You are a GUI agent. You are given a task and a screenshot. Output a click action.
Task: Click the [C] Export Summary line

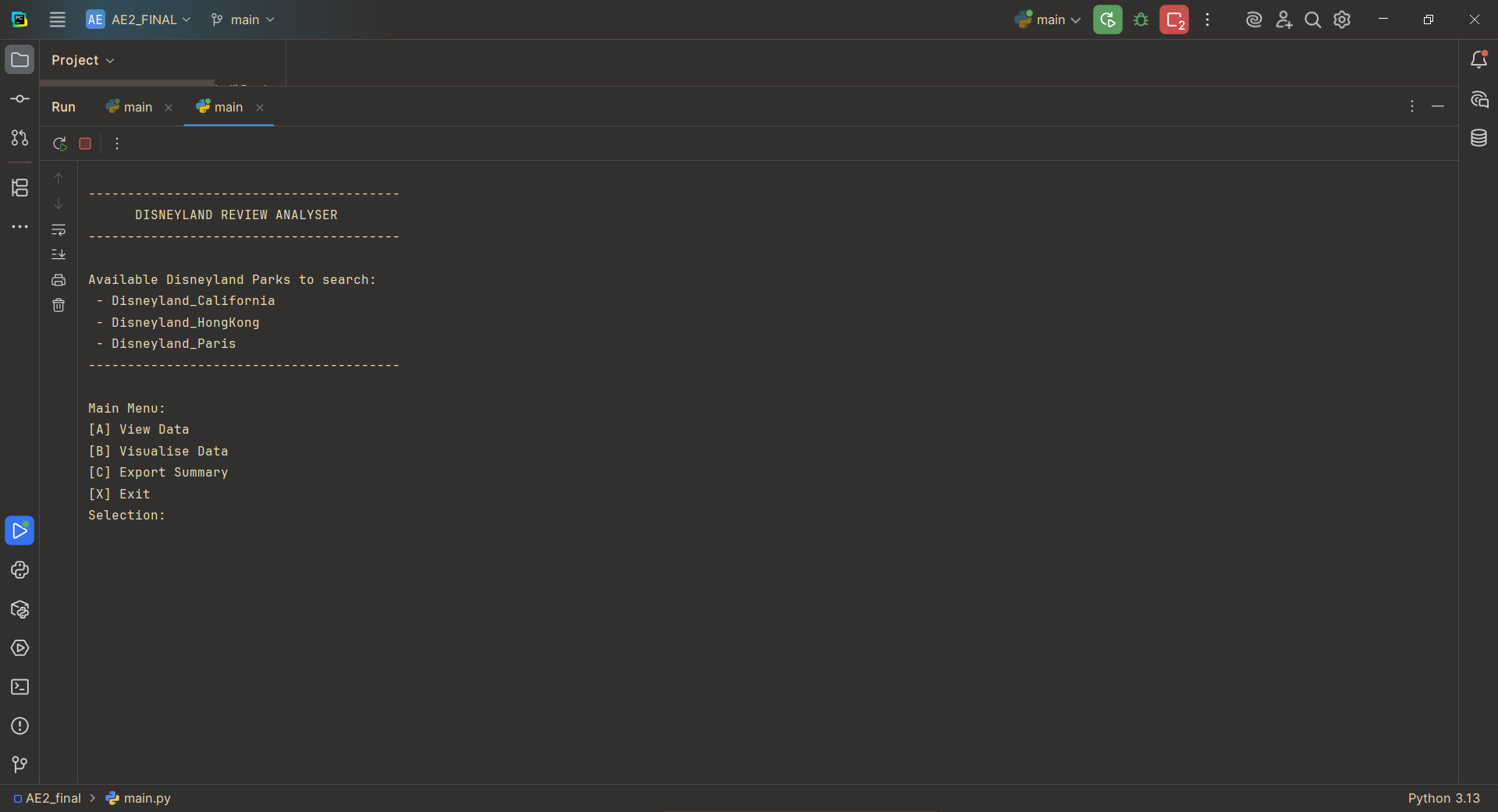click(x=158, y=473)
